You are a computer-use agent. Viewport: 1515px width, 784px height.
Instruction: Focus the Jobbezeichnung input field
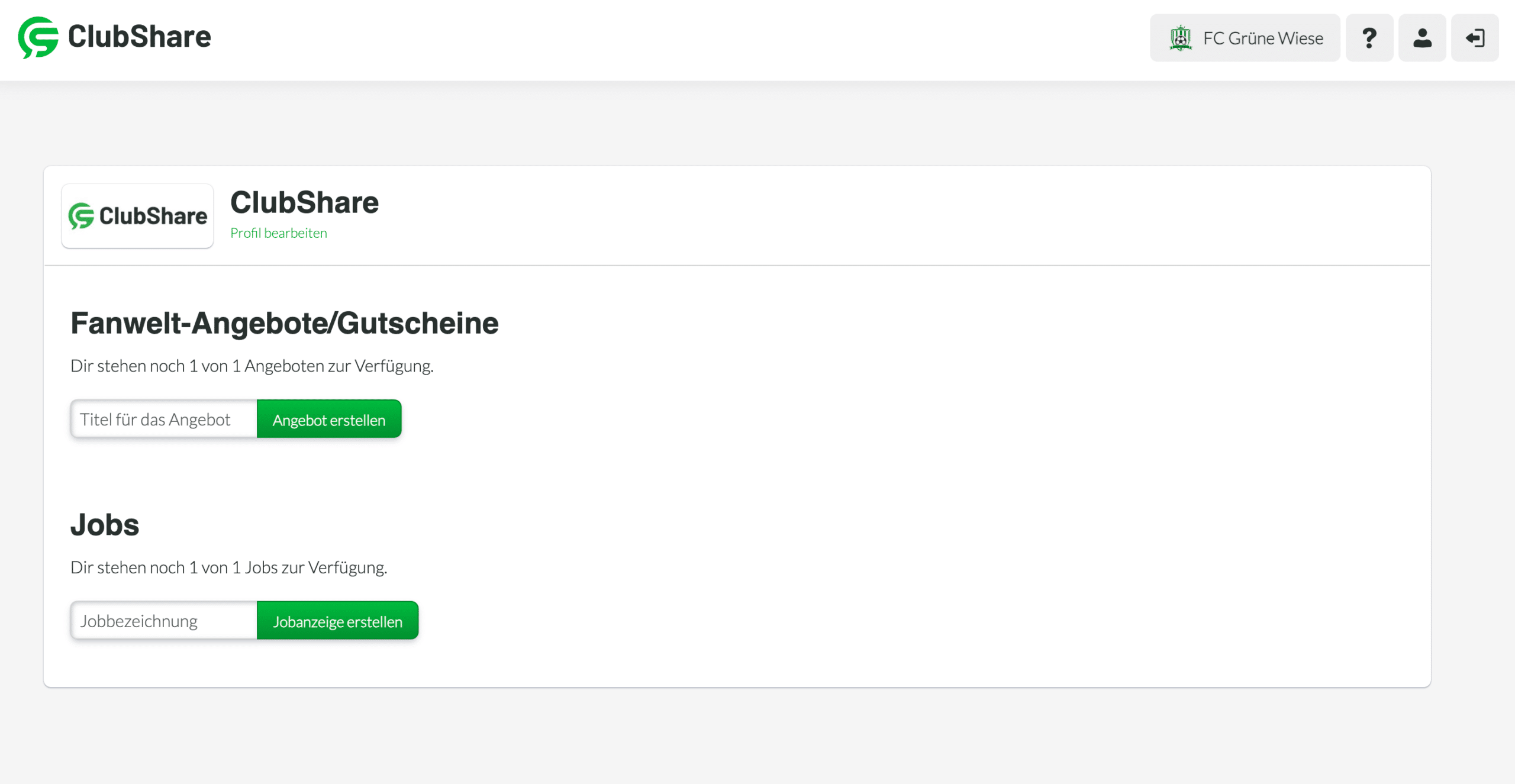(164, 620)
